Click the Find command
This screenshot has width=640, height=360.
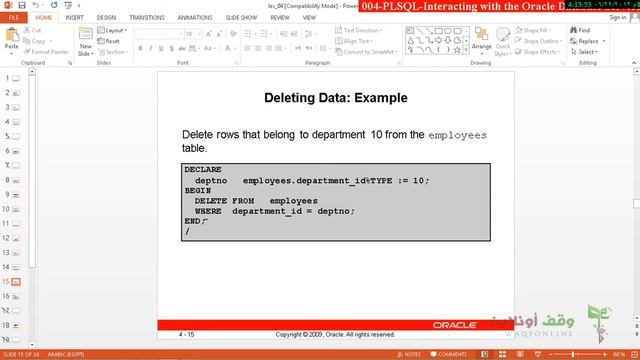(x=580, y=30)
